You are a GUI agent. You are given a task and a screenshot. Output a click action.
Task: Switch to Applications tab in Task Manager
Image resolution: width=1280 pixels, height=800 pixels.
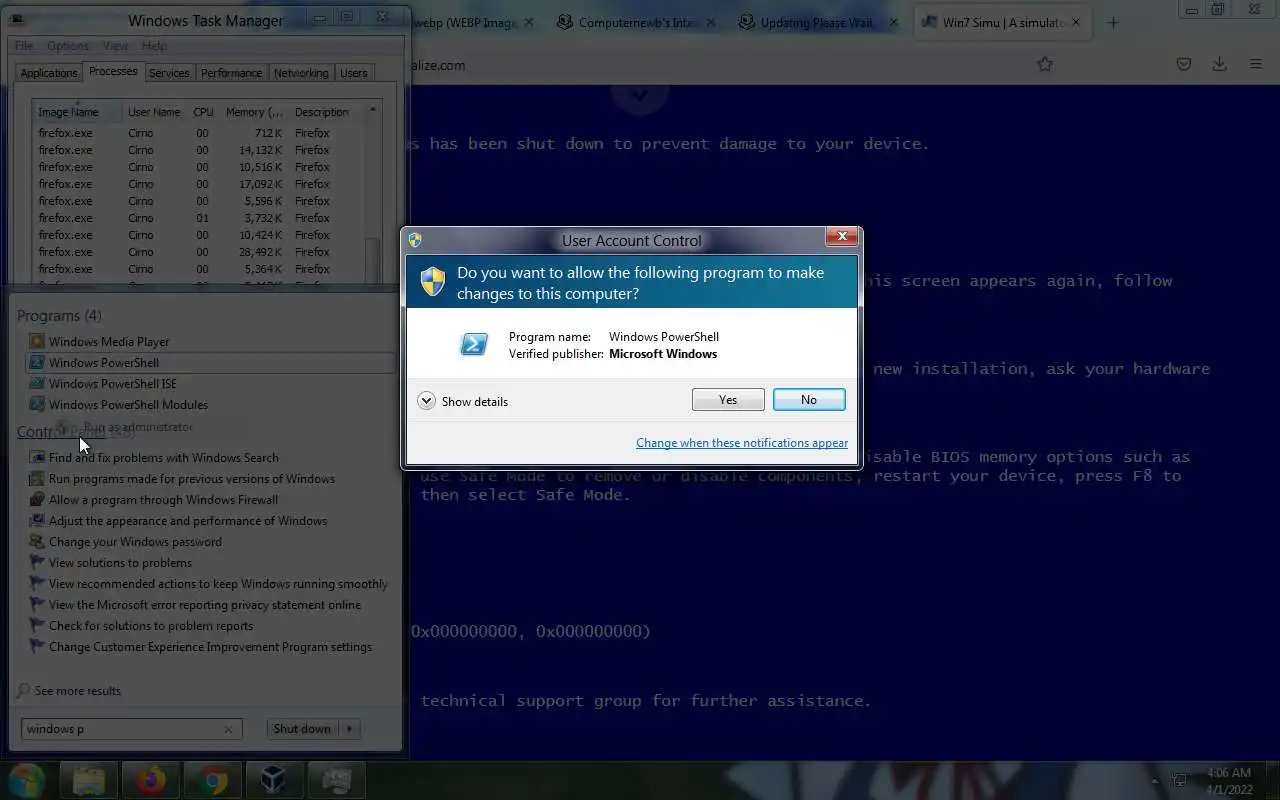(x=49, y=73)
